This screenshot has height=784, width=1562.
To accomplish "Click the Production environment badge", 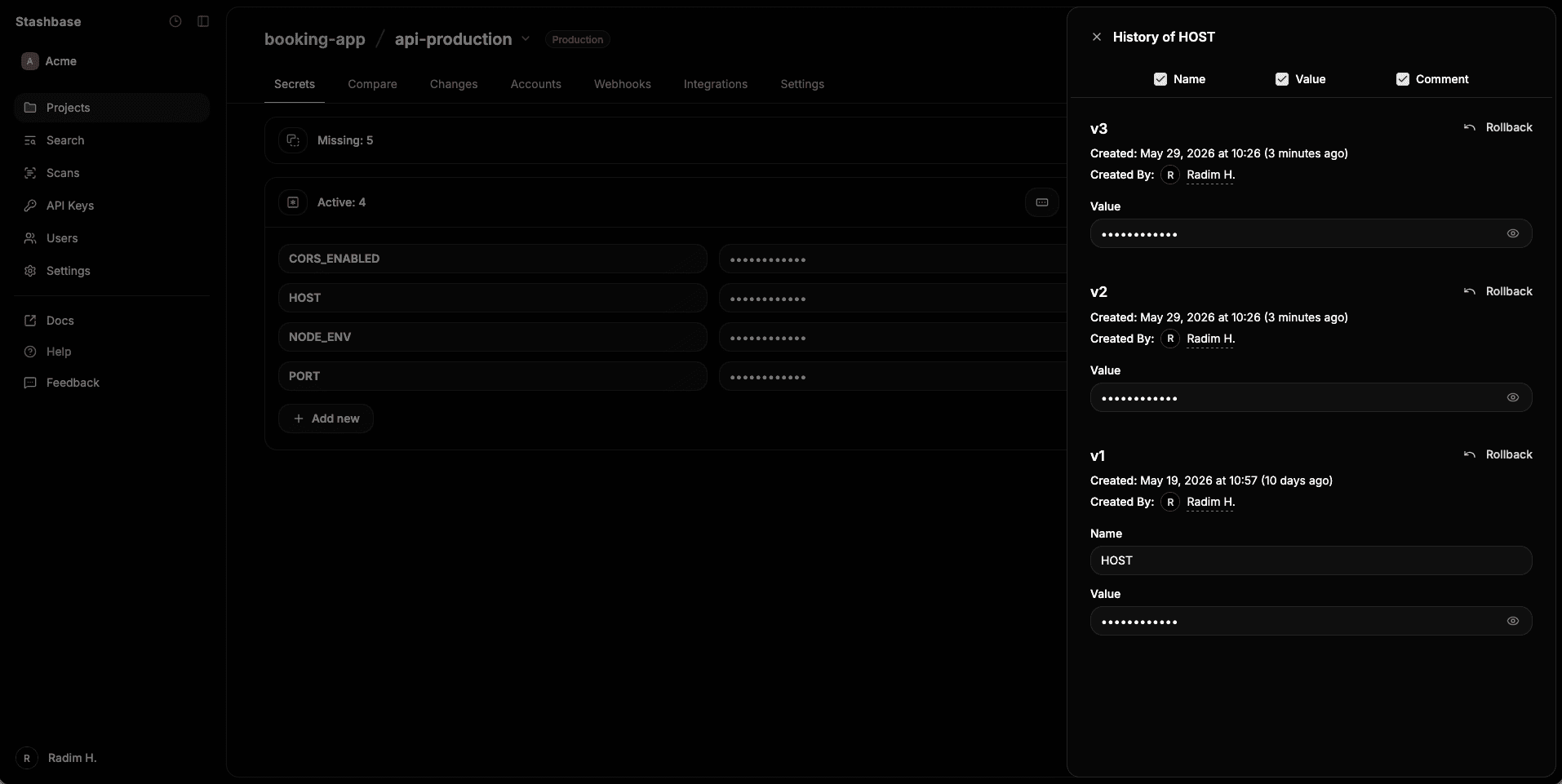I will (x=578, y=39).
